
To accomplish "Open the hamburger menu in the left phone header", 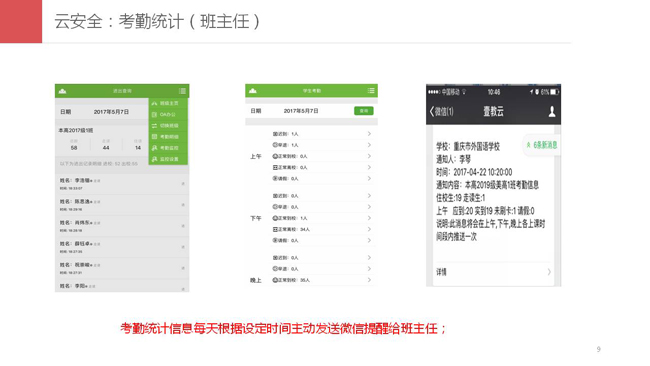I will [182, 91].
